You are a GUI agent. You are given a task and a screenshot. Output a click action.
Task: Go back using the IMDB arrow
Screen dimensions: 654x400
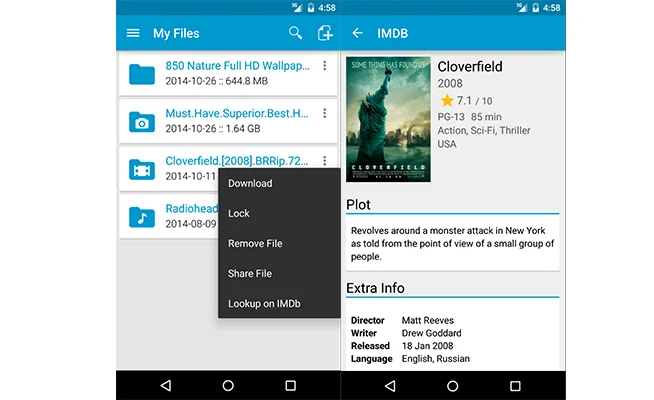[357, 33]
